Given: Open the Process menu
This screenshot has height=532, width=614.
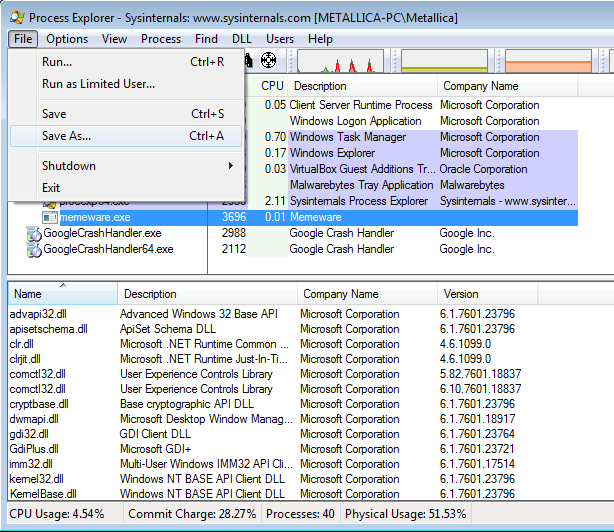Looking at the screenshot, I should click(x=161, y=39).
